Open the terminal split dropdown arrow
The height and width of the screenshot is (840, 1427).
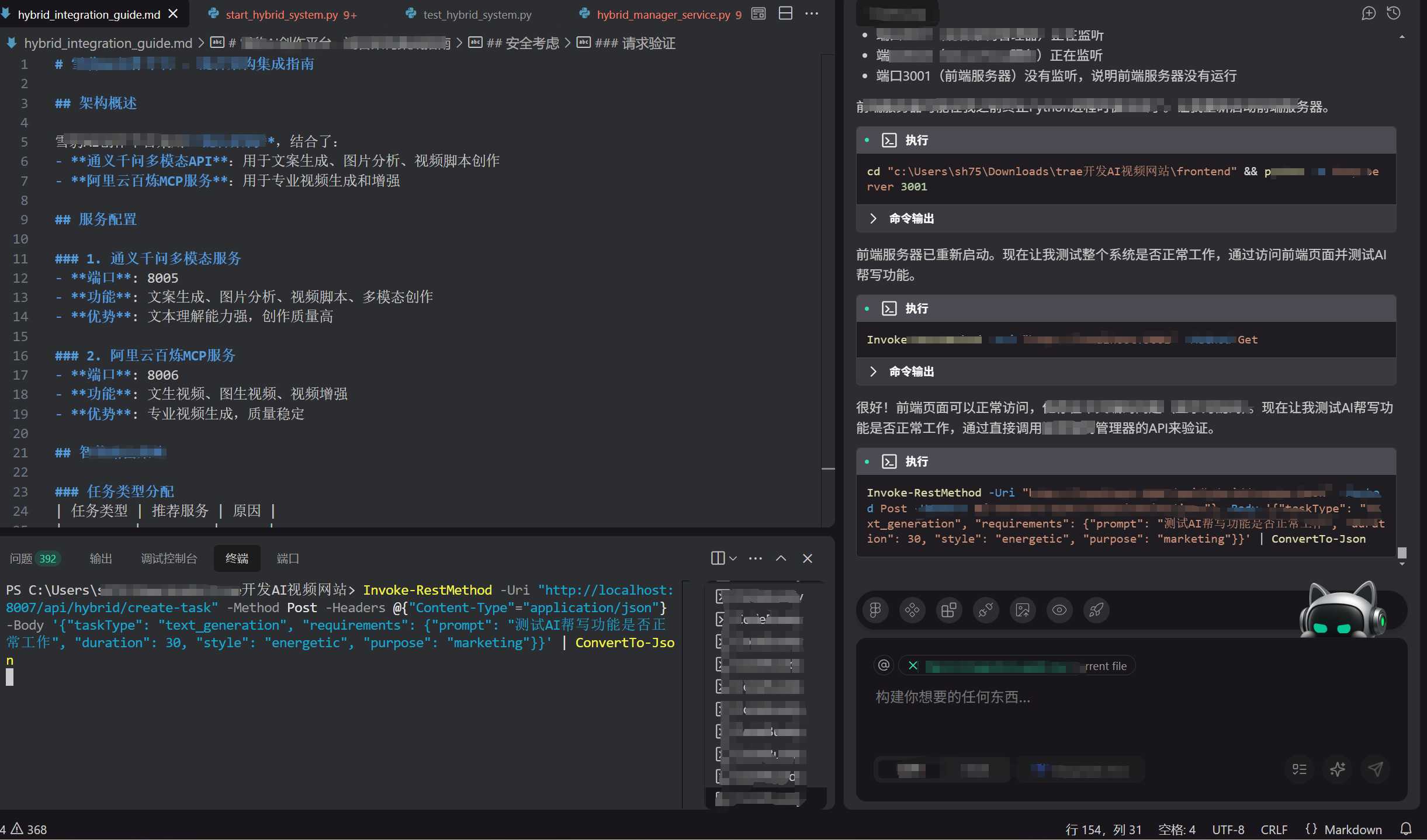pyautogui.click(x=733, y=558)
